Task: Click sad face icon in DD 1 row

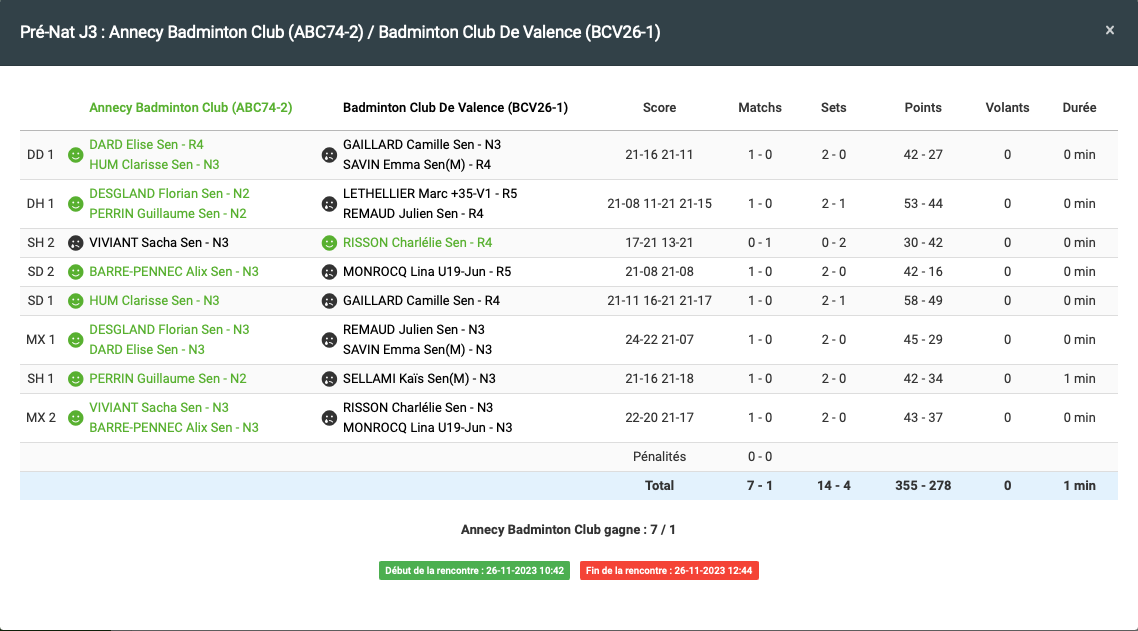Action: pyautogui.click(x=329, y=155)
